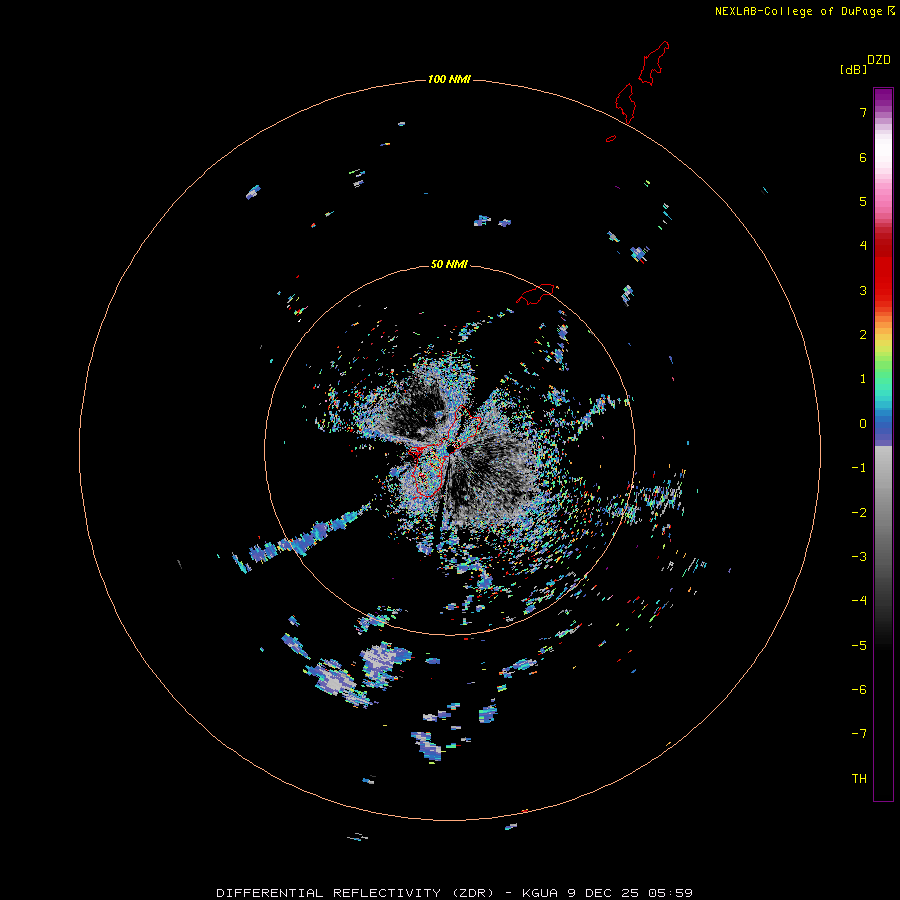Click the -2 dB value on the color scale
Screen dimensions: 900x900
tap(859, 512)
